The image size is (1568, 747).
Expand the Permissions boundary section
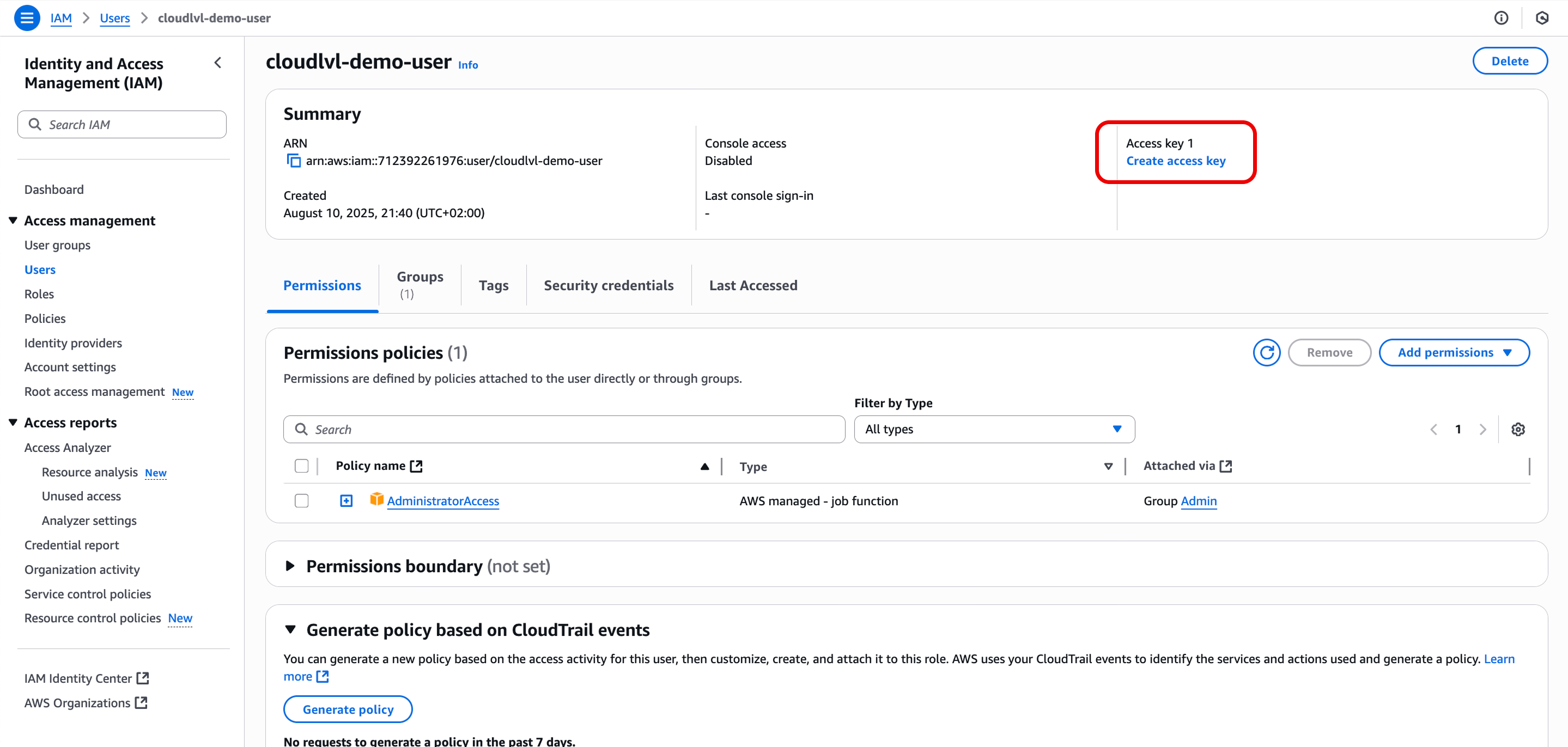[x=290, y=565]
